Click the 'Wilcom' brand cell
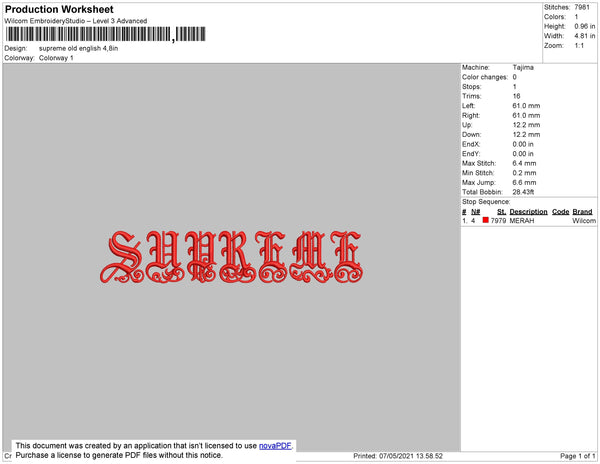The height and width of the screenshot is (464, 600). (584, 221)
